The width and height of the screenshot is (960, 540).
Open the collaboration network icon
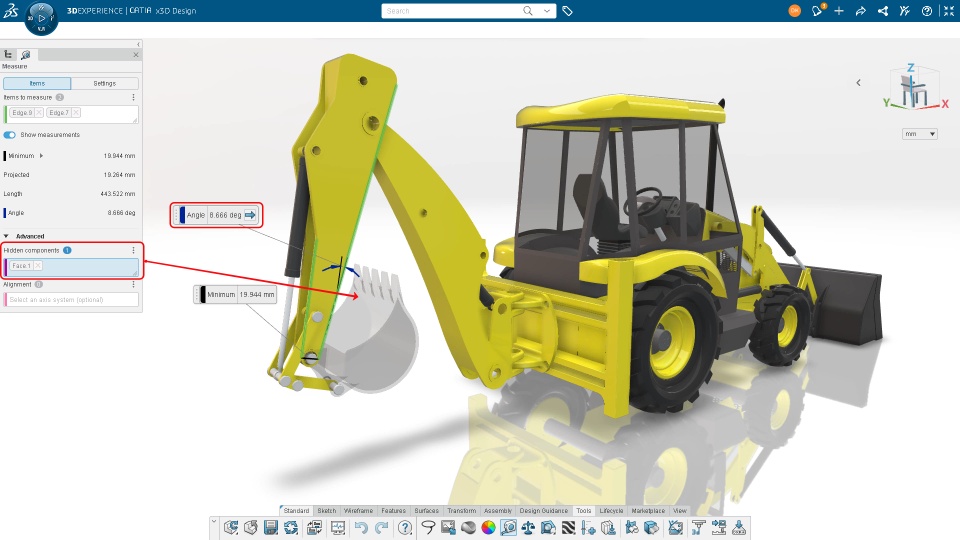[883, 10]
